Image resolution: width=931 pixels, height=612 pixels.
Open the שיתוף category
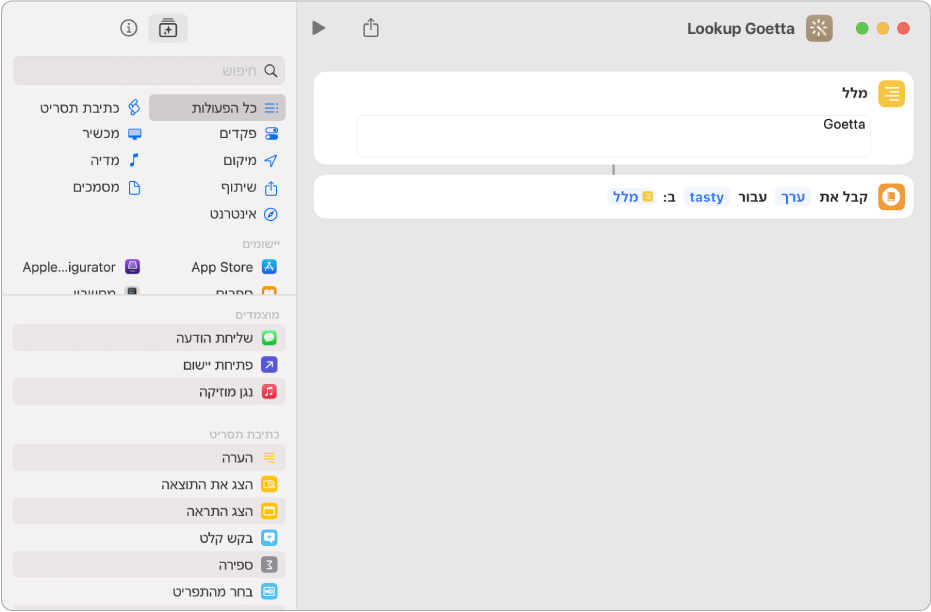coord(249,188)
